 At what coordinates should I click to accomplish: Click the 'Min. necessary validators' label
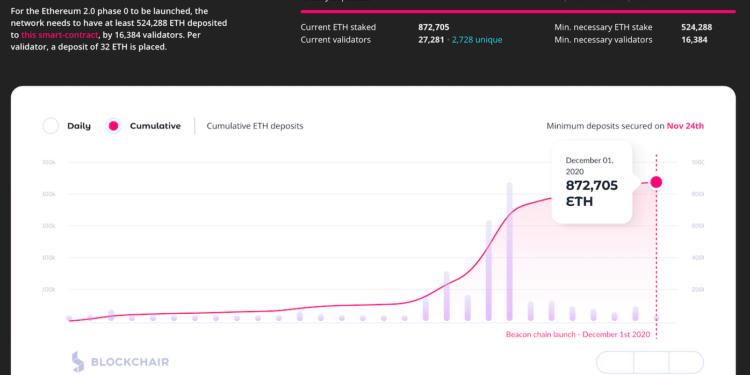[603, 40]
